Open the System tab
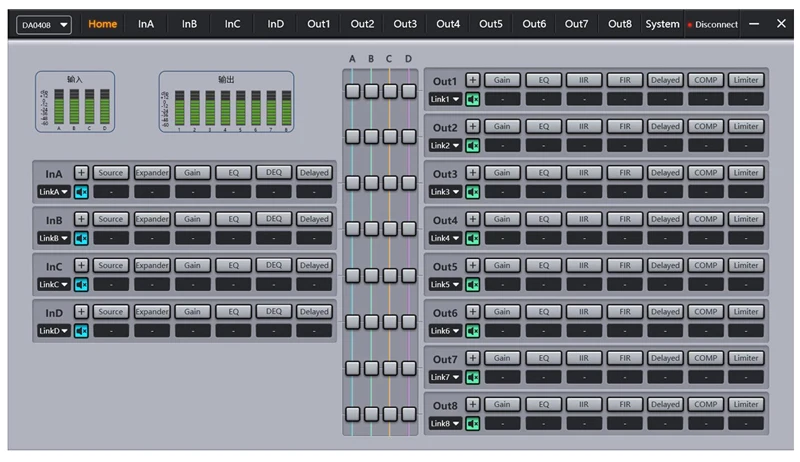The width and height of the screenshot is (800, 462). [x=662, y=24]
